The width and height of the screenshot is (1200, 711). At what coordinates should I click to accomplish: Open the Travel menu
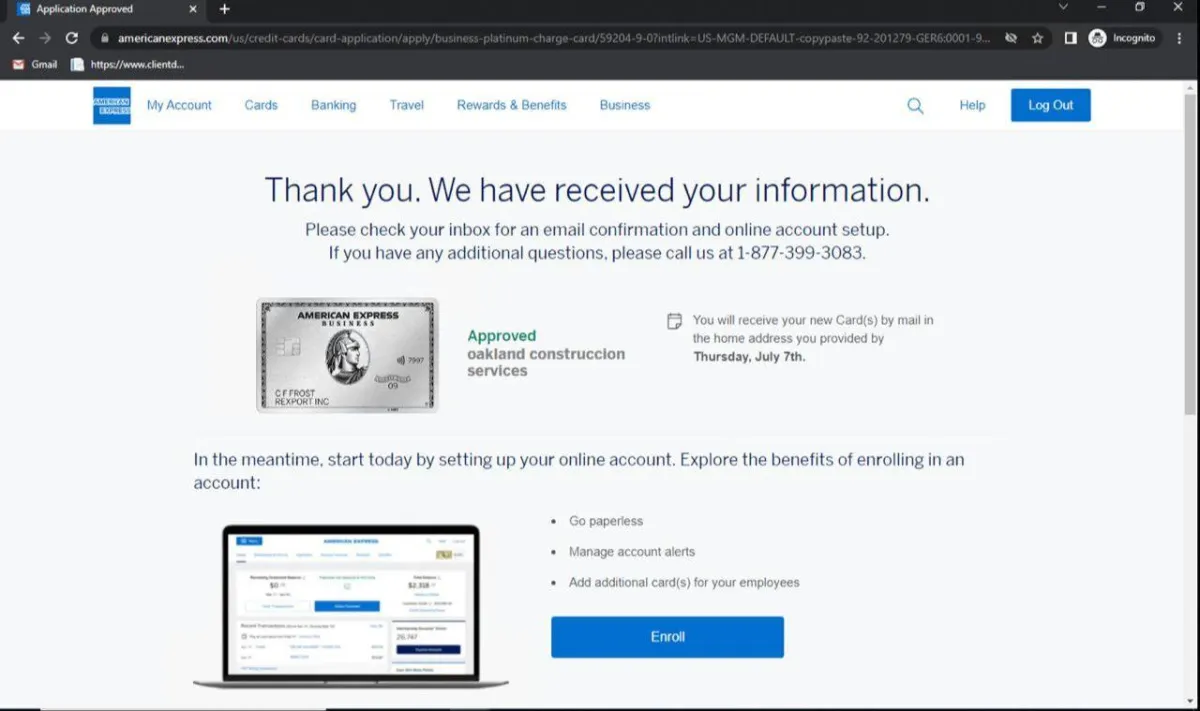pyautogui.click(x=407, y=105)
